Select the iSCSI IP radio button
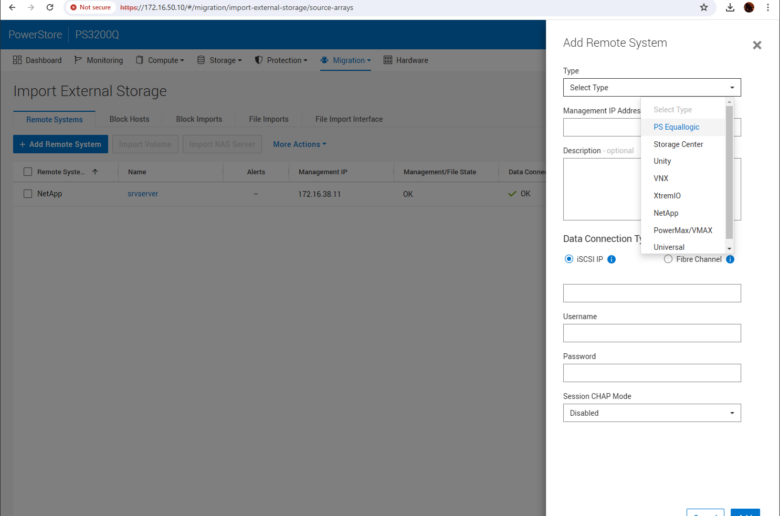The width and height of the screenshot is (780, 516). (569, 259)
